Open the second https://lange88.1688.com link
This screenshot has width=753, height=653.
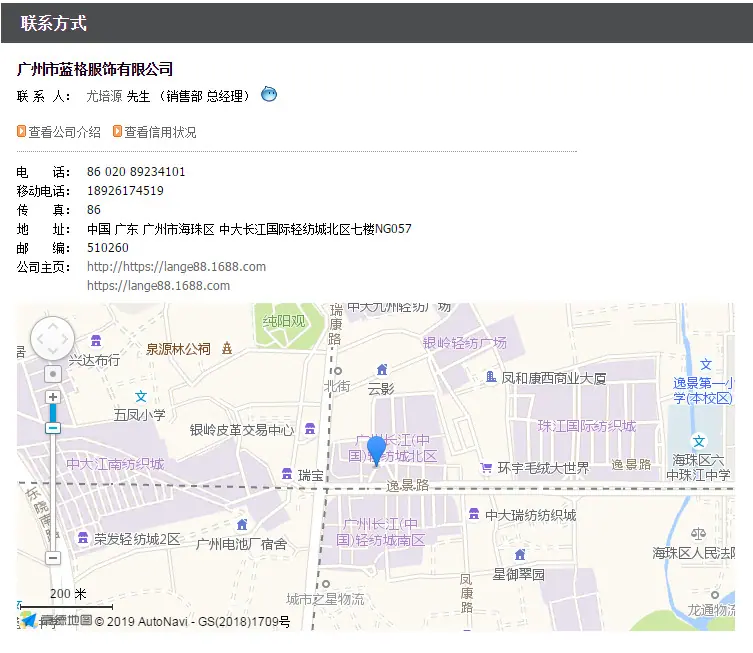pyautogui.click(x=158, y=286)
